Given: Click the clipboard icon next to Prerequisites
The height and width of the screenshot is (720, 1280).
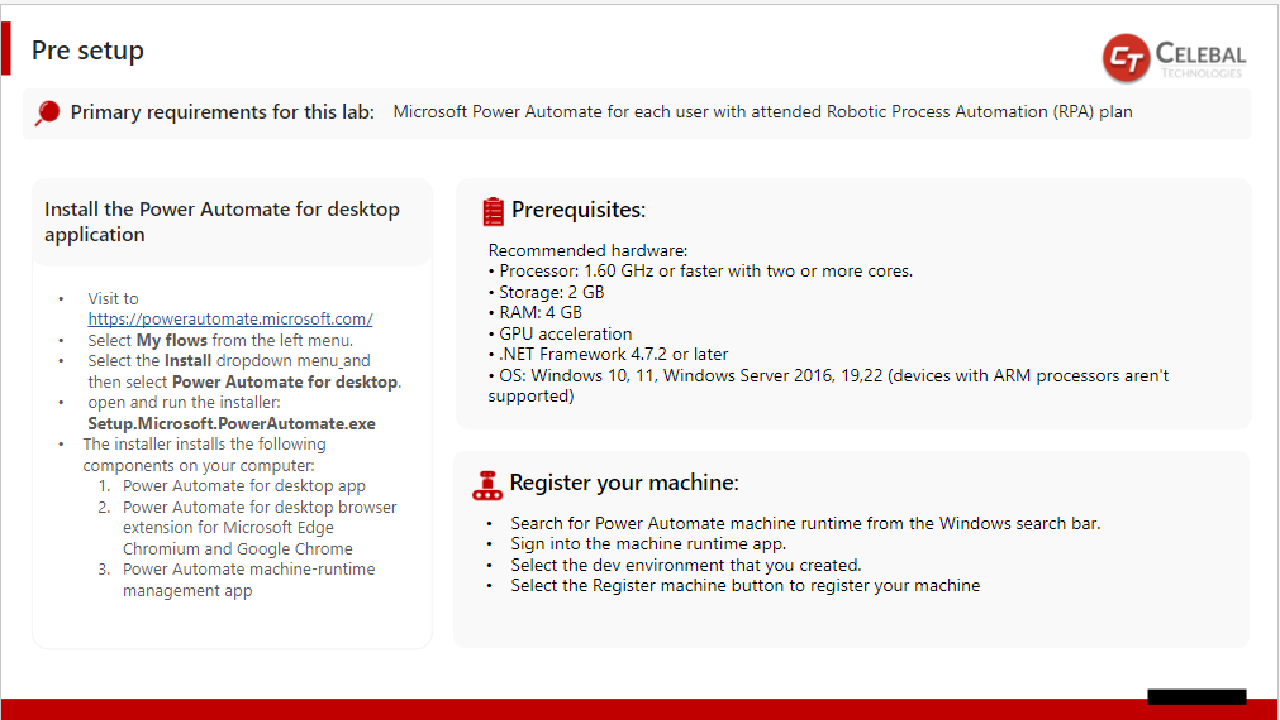Looking at the screenshot, I should [493, 211].
